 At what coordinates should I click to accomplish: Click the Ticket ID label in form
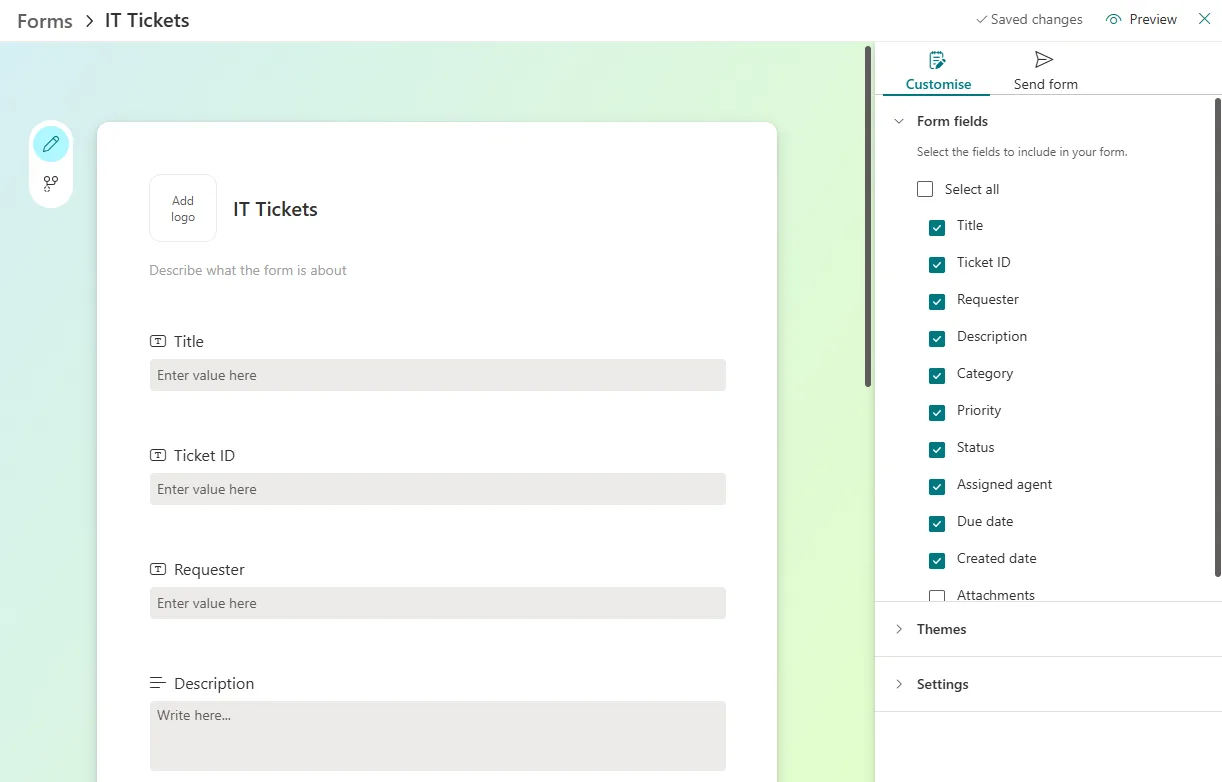tap(204, 455)
